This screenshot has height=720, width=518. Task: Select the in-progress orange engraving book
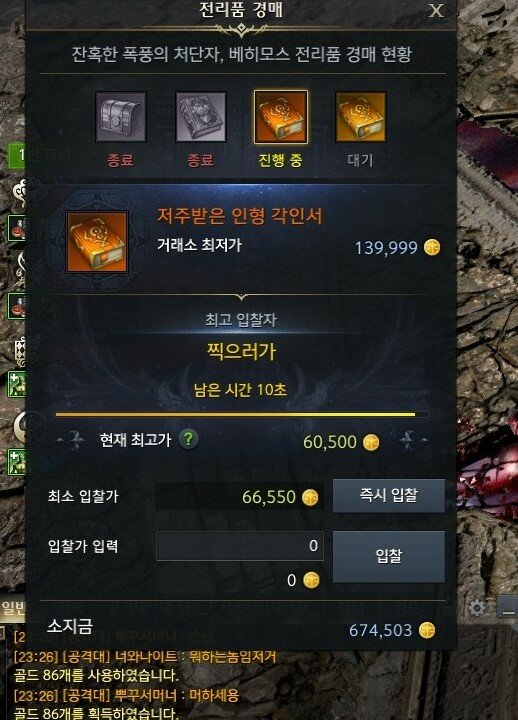tap(281, 117)
